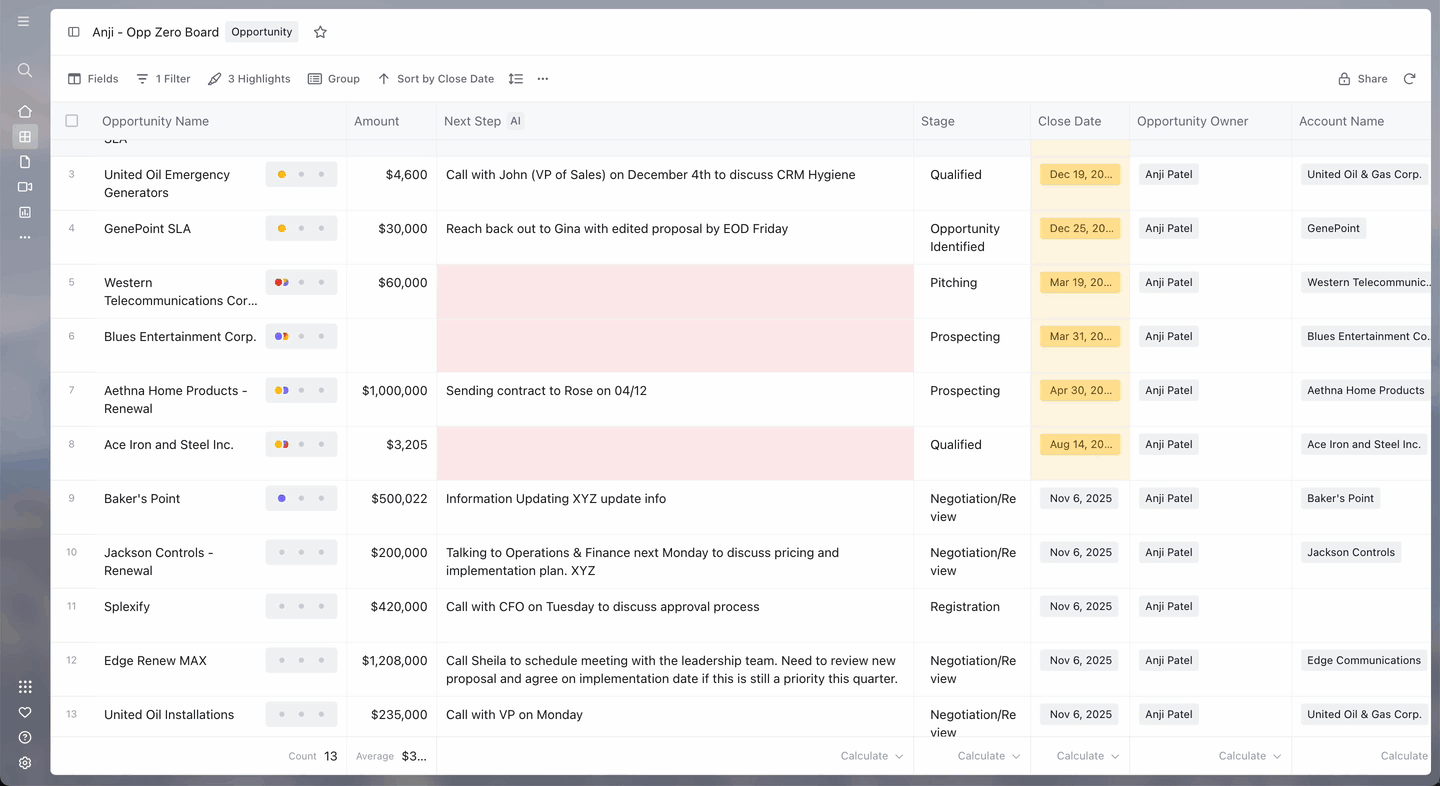This screenshot has width=1440, height=786.
Task: Open Sort by Close Date
Action: click(x=436, y=79)
